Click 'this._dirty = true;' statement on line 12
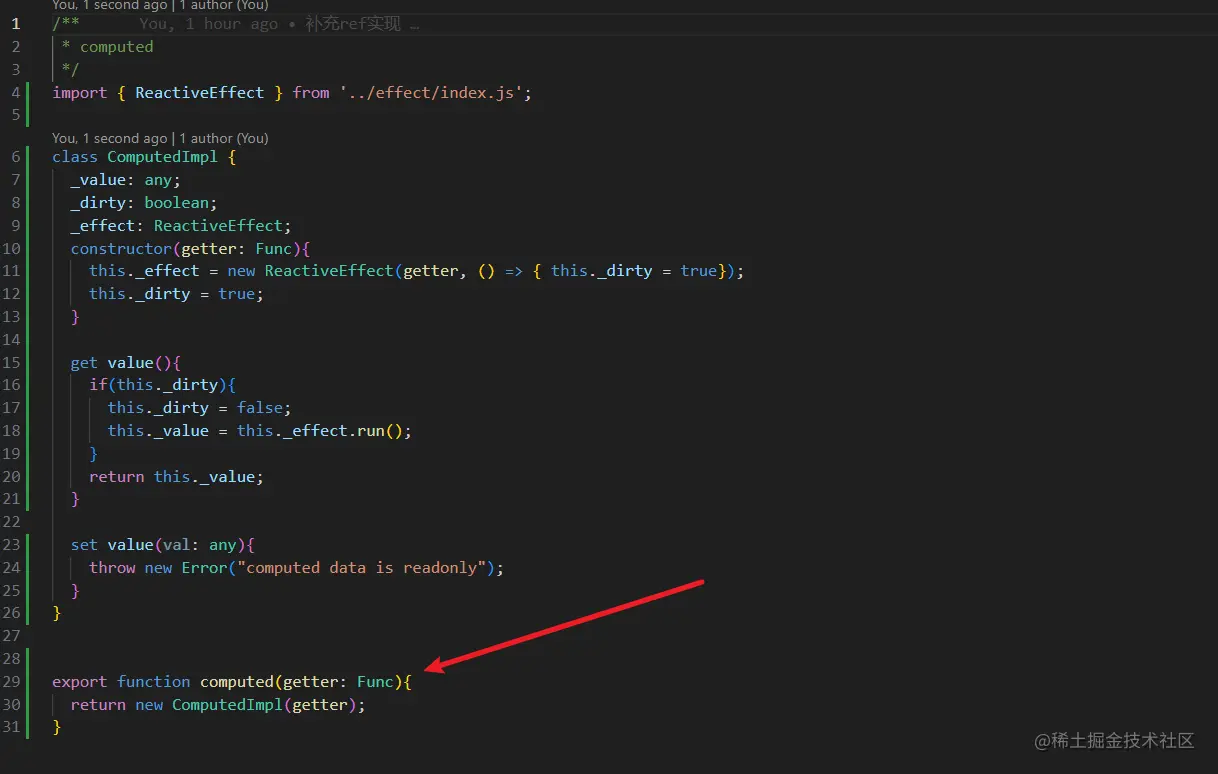 click(176, 294)
